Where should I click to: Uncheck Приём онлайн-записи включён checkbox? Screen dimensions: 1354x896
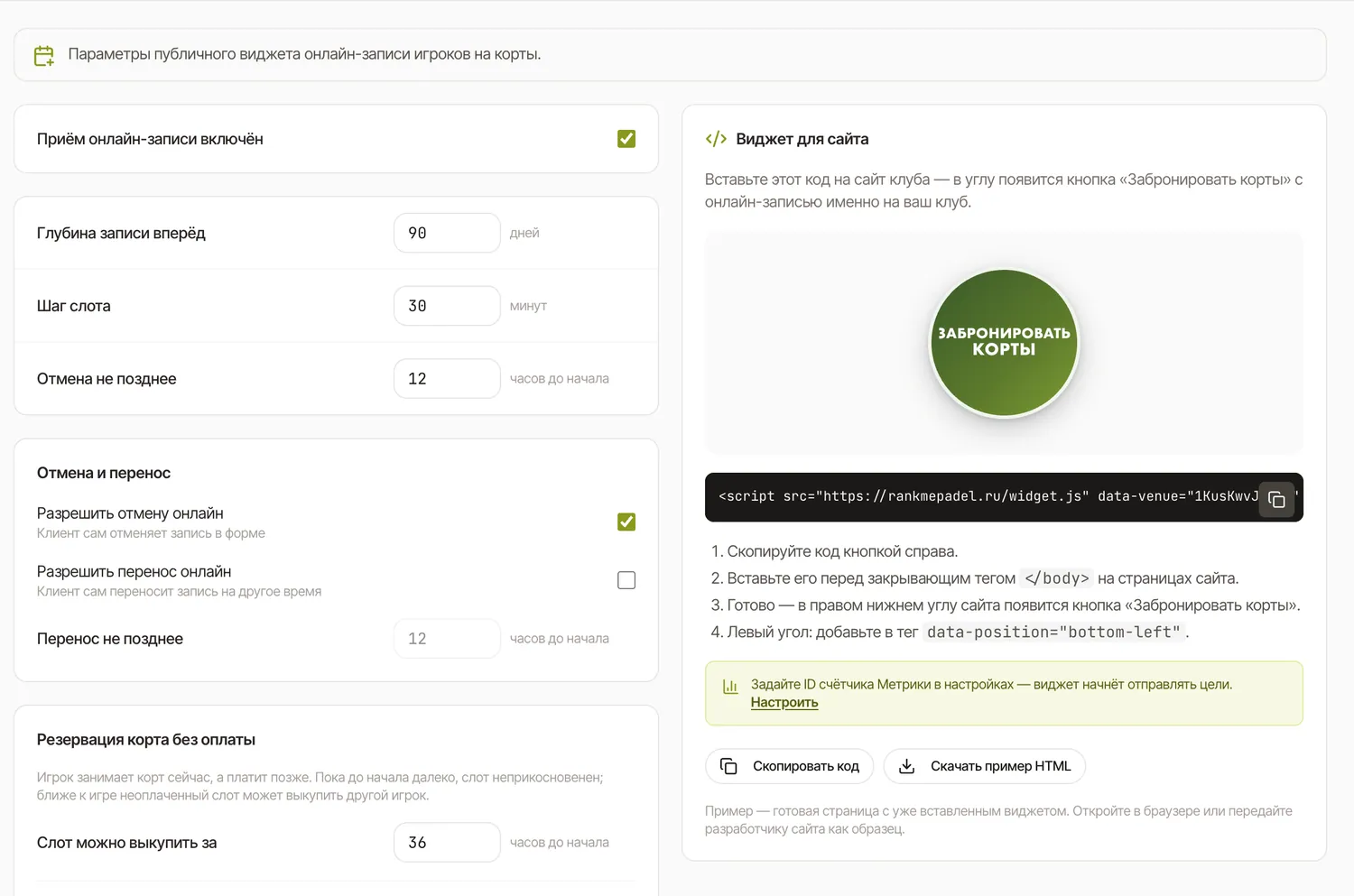click(626, 139)
